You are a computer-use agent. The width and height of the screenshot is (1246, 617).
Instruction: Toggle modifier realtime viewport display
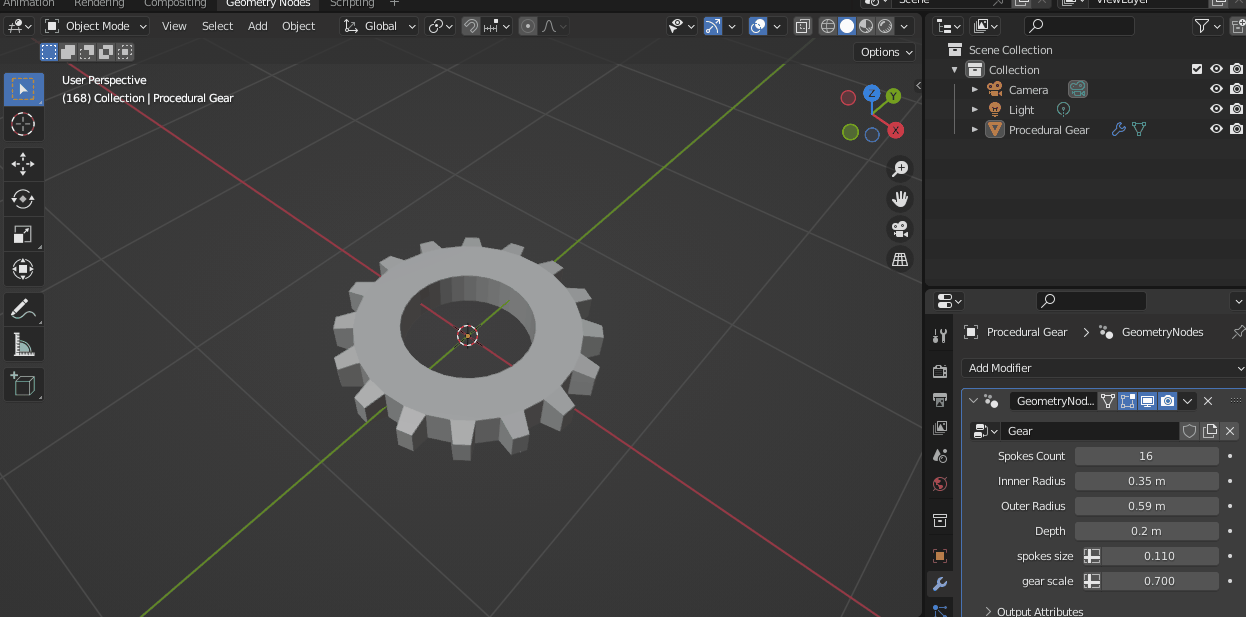click(x=1148, y=401)
